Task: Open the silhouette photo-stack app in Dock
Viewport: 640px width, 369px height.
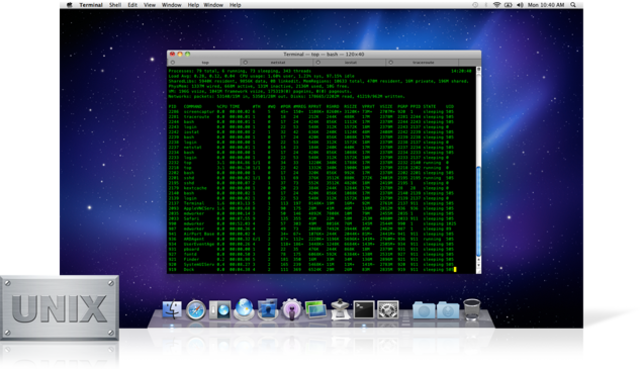Action: [267, 309]
